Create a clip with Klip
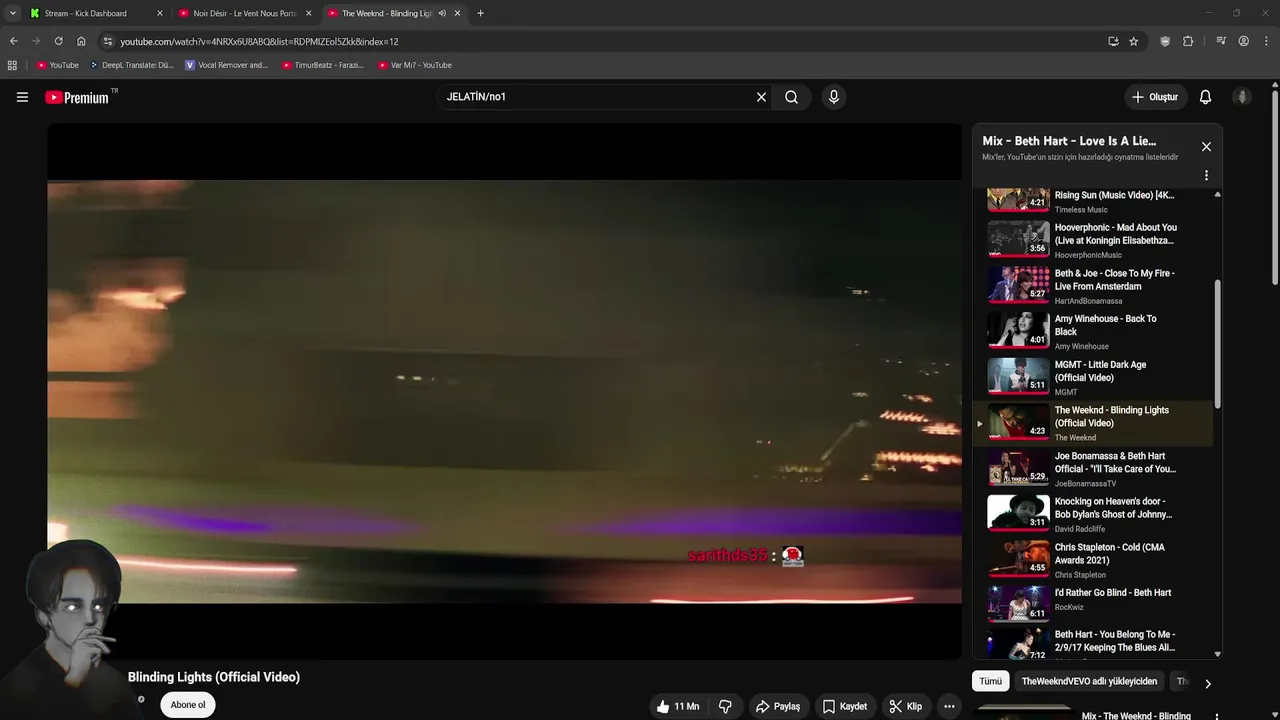The height and width of the screenshot is (720, 1280). click(x=906, y=706)
